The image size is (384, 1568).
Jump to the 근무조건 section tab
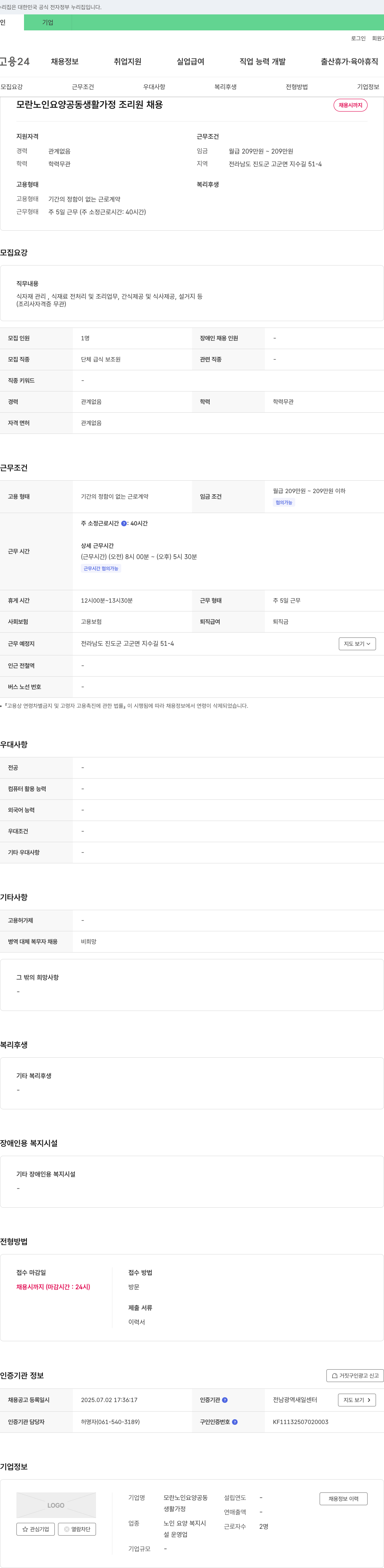[83, 87]
